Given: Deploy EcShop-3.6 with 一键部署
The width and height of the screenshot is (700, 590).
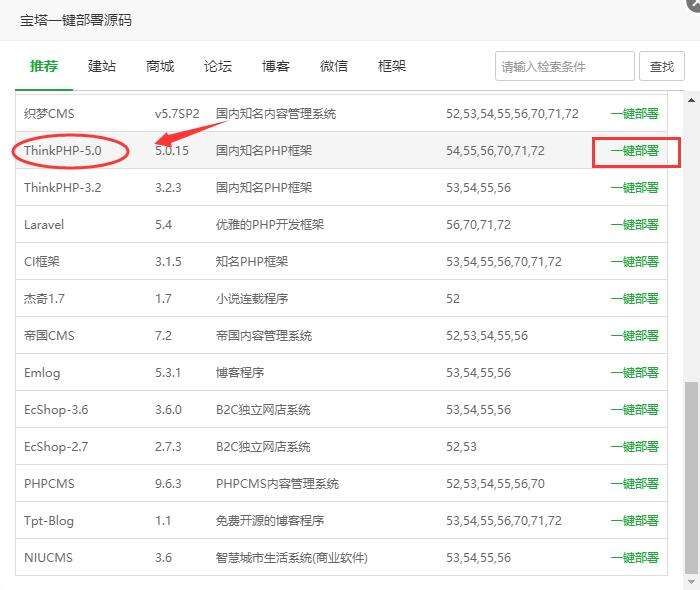Looking at the screenshot, I should pos(634,410).
